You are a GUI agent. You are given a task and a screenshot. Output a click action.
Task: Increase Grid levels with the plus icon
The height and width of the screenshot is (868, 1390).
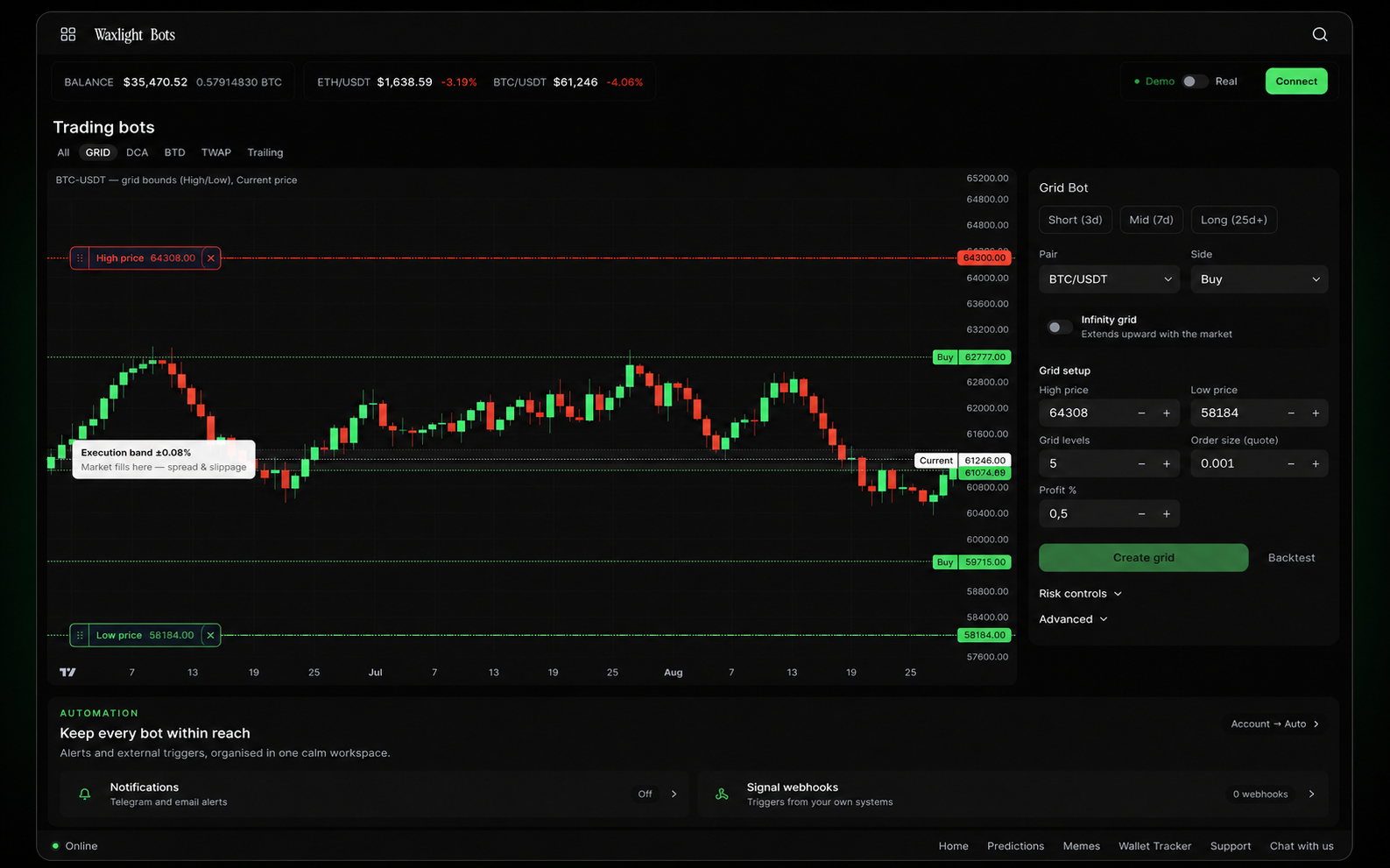click(1166, 463)
